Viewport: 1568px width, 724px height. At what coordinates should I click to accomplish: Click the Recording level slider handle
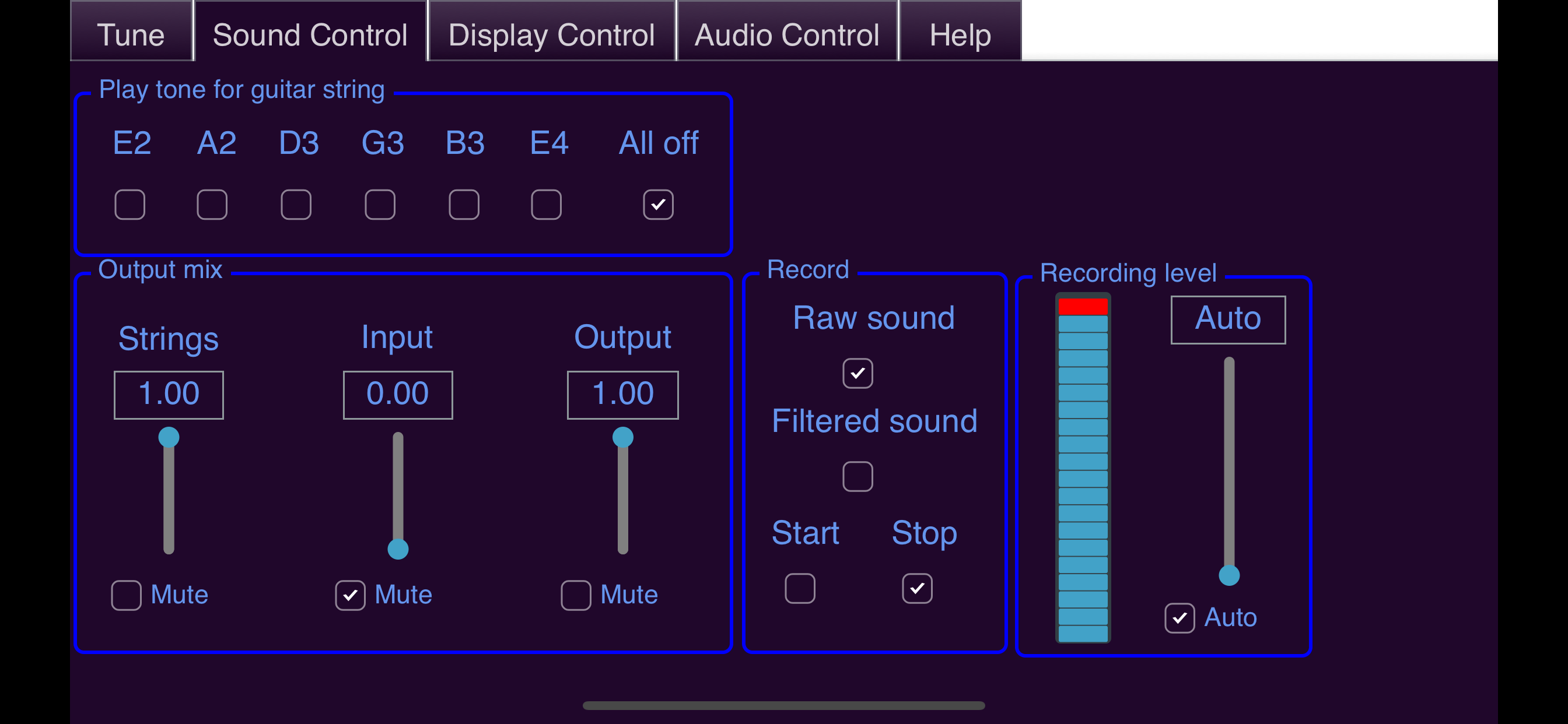[x=1229, y=575]
